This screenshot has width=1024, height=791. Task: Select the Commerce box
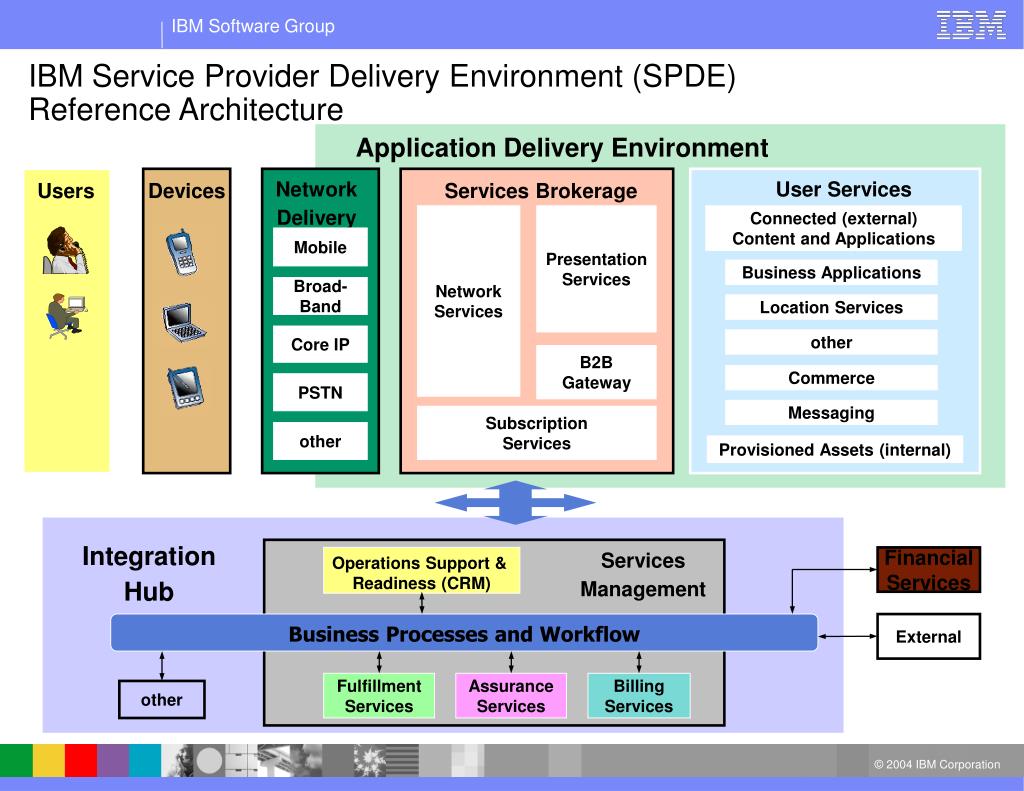point(831,378)
